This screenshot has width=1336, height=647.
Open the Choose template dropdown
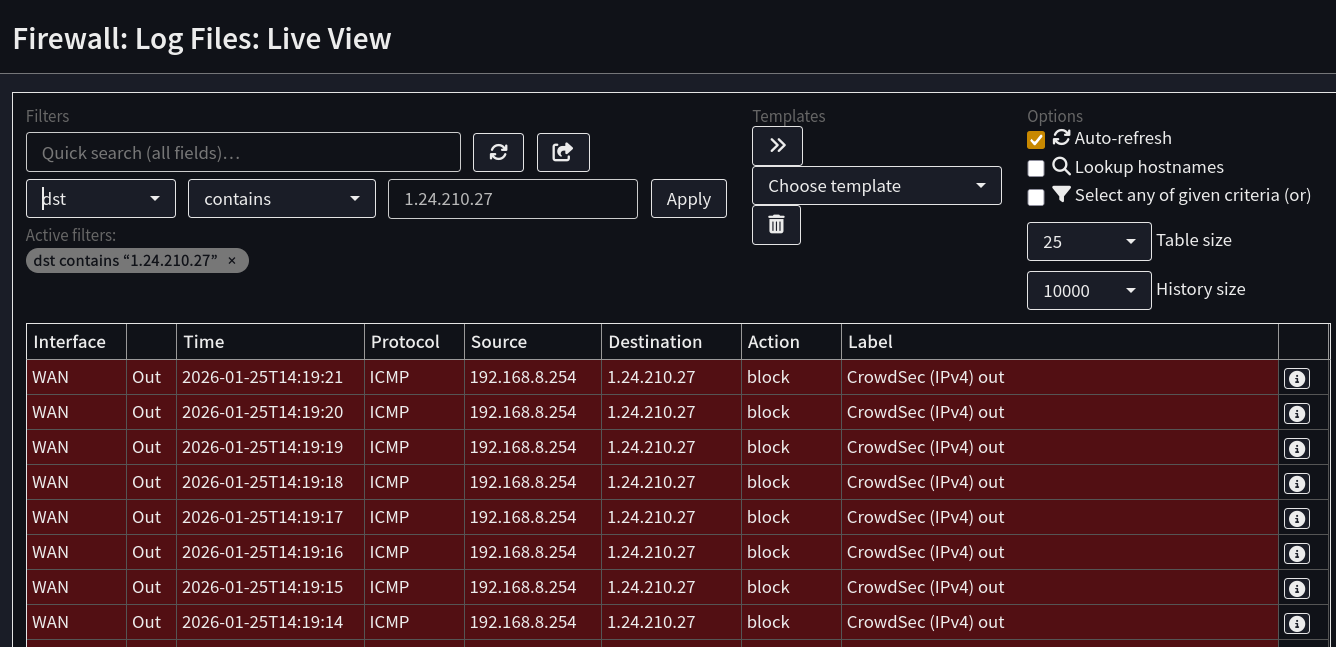876,186
